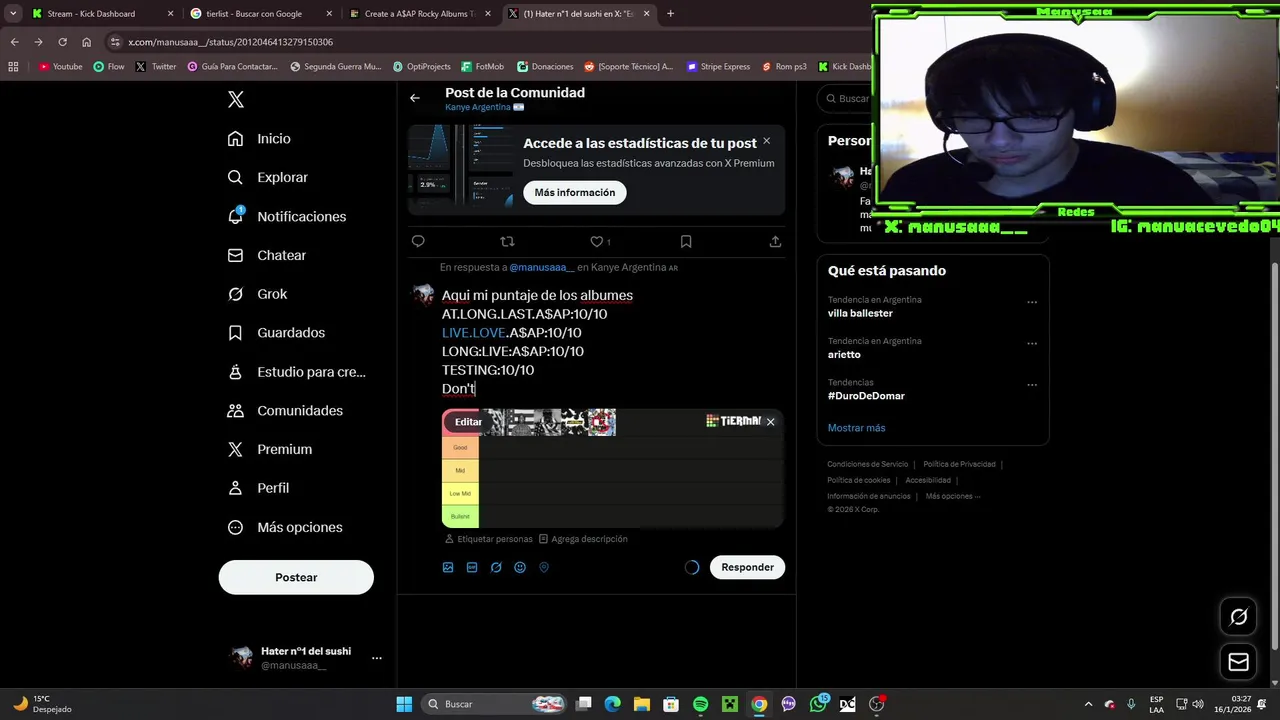The height and width of the screenshot is (720, 1280).
Task: Click Más información button
Action: (575, 193)
